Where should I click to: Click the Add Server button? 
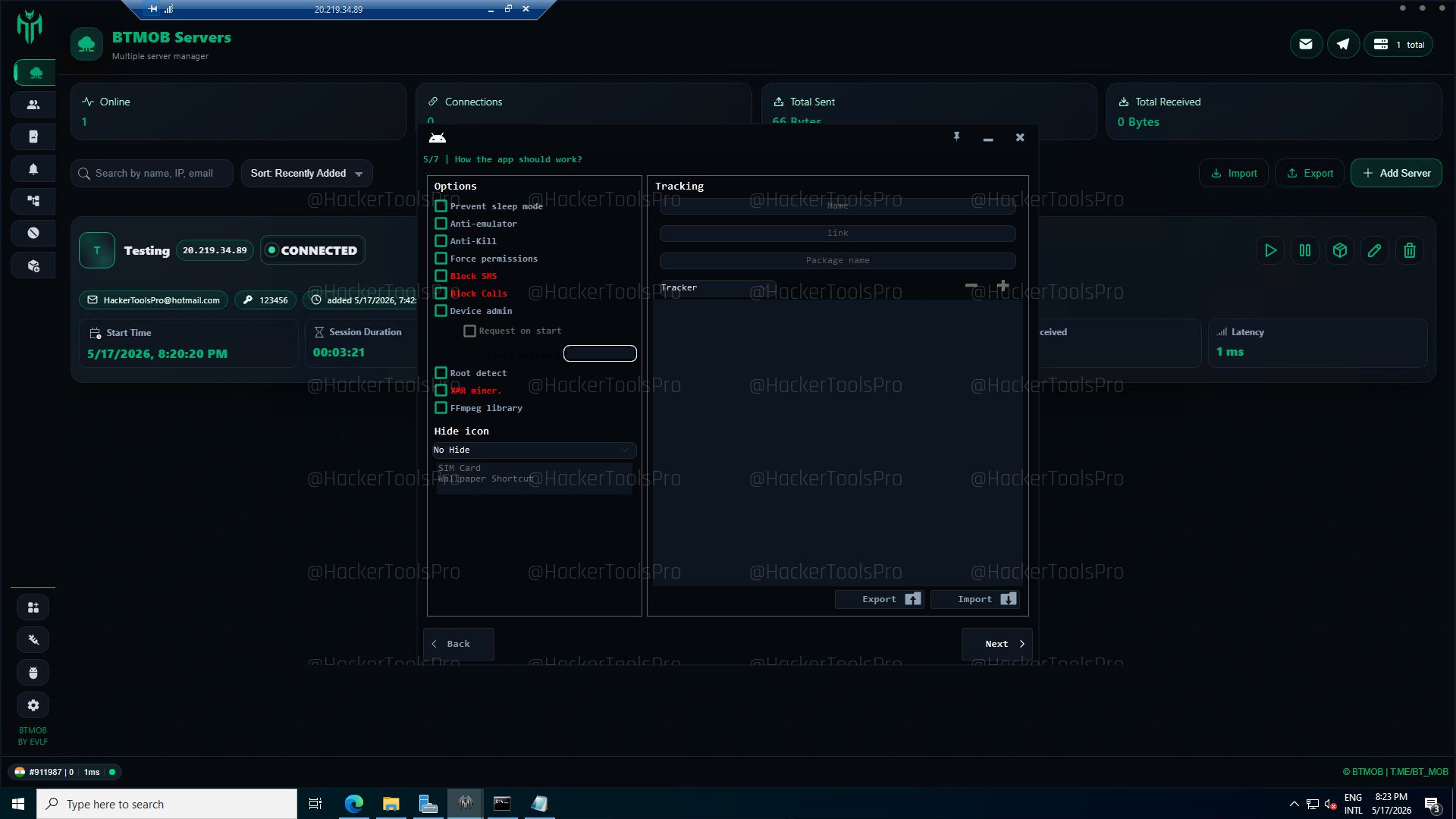[1396, 174]
